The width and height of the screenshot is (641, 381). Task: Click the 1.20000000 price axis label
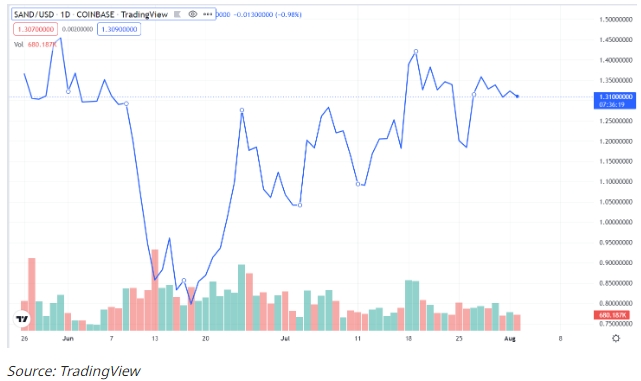point(616,141)
